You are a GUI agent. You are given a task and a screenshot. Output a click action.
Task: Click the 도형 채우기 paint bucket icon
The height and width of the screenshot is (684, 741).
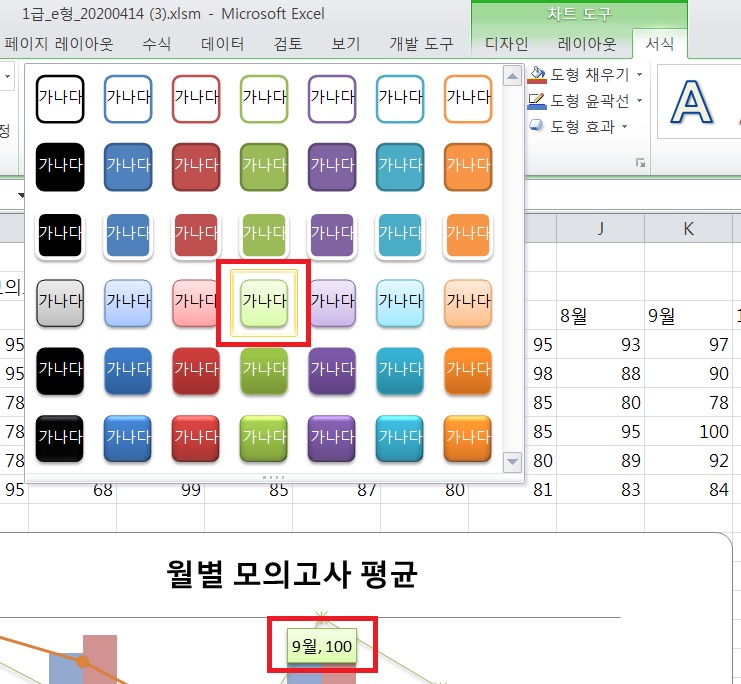click(537, 74)
